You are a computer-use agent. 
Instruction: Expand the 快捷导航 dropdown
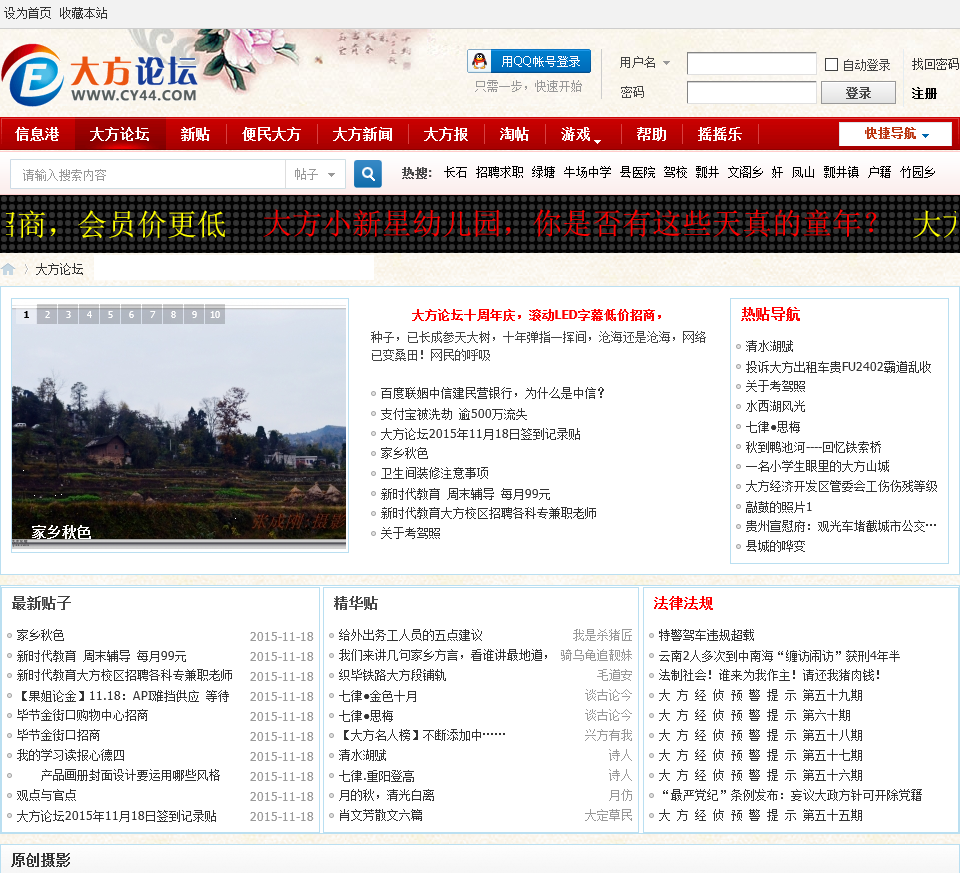[x=895, y=133]
